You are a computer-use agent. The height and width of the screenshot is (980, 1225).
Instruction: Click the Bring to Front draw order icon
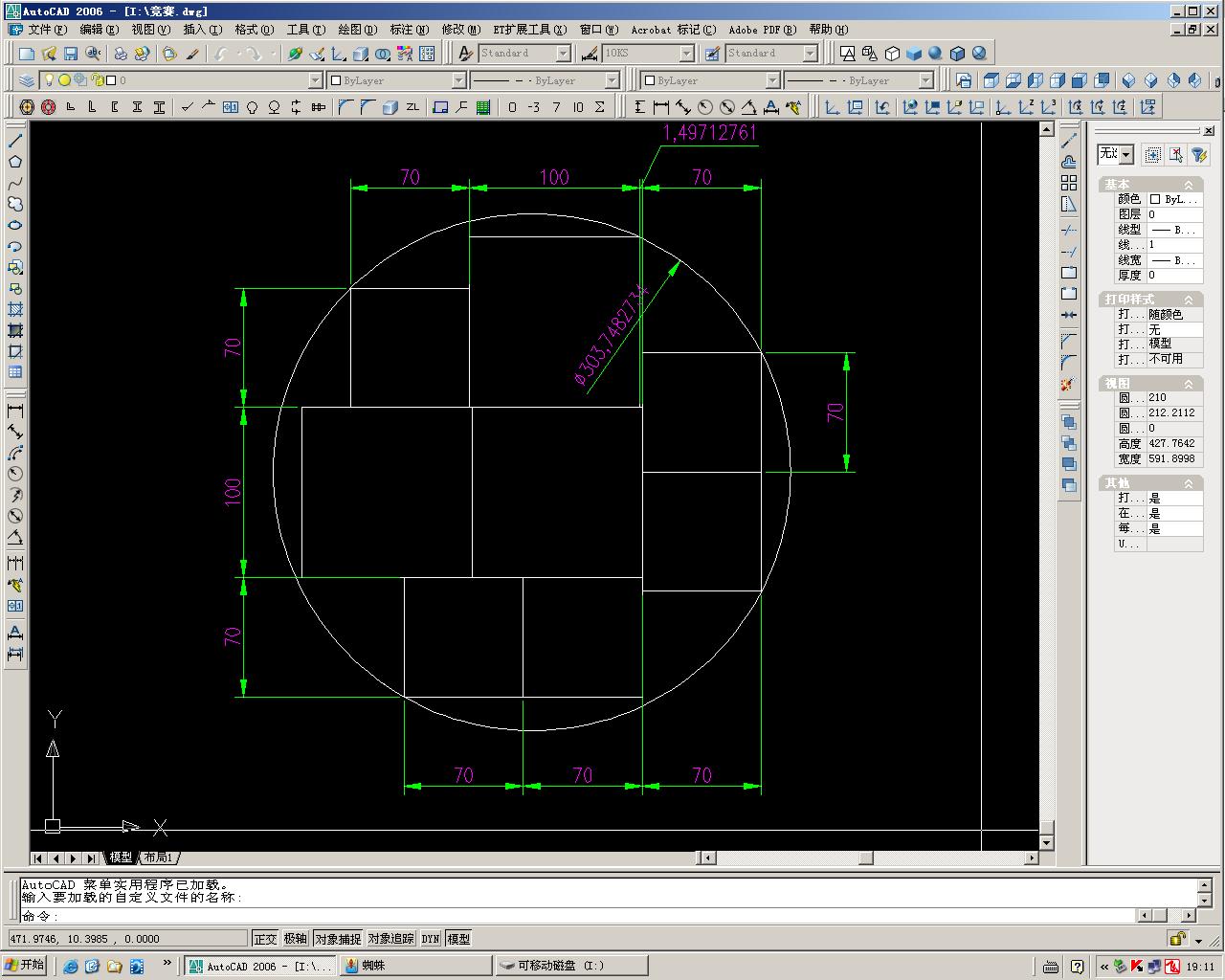point(1069,422)
